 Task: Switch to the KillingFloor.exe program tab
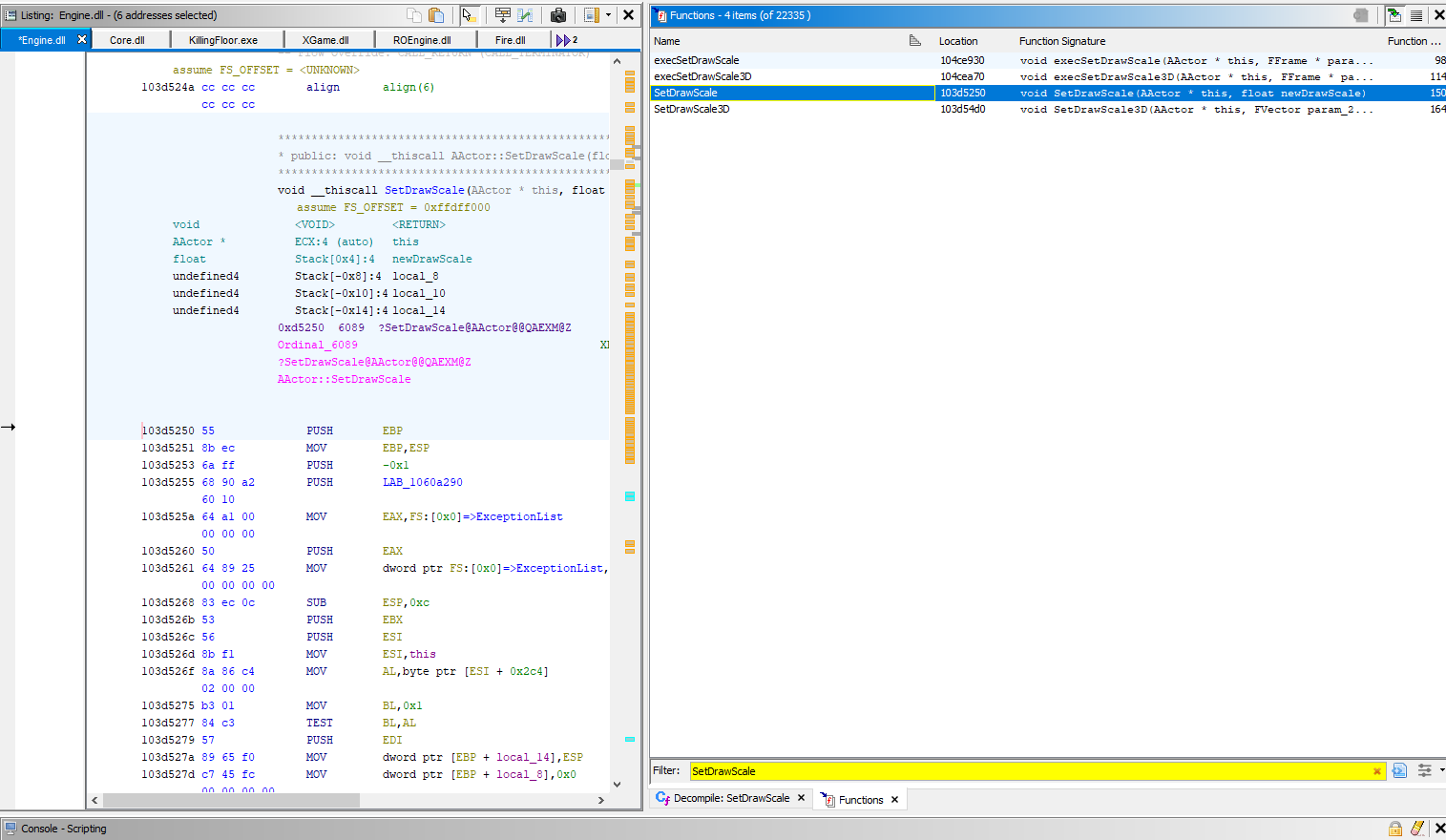click(x=223, y=40)
